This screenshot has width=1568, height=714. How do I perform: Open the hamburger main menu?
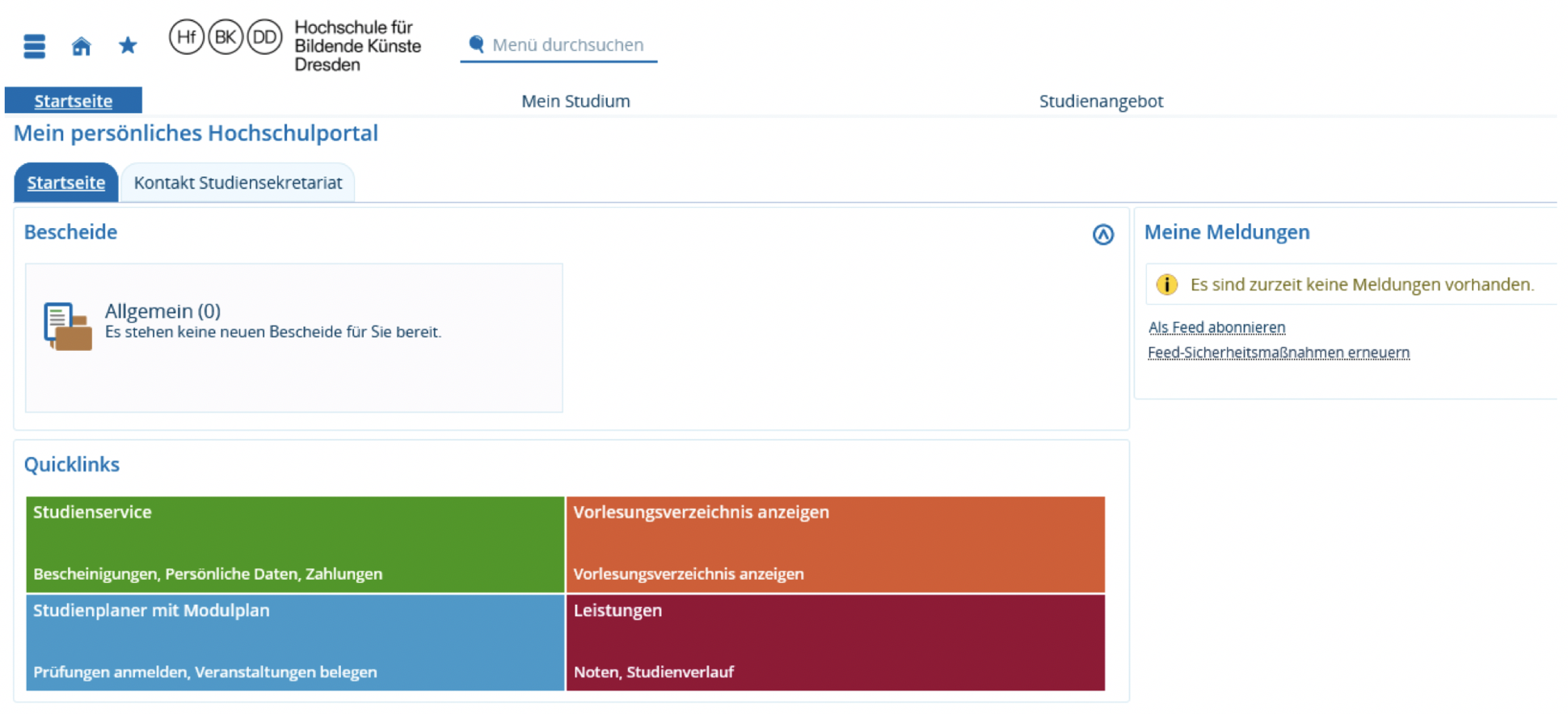click(x=34, y=46)
